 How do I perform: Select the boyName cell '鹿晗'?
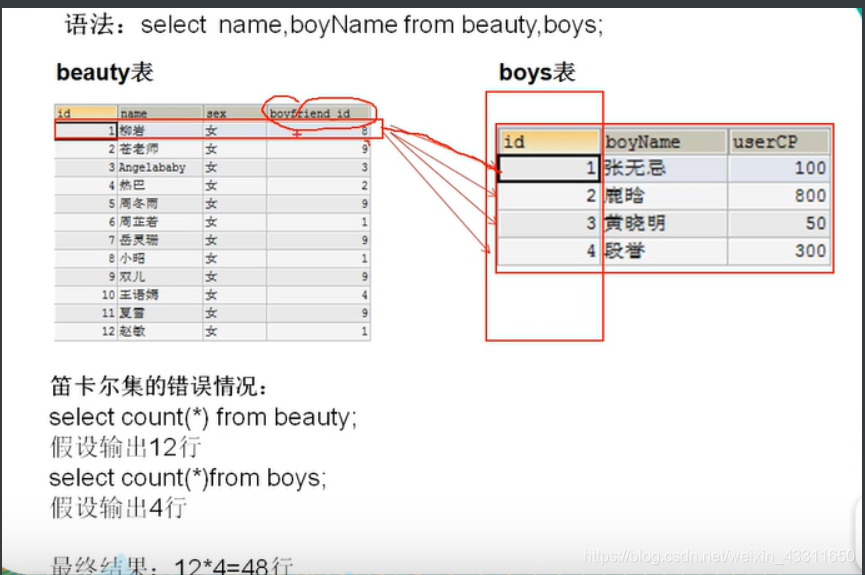coord(664,196)
